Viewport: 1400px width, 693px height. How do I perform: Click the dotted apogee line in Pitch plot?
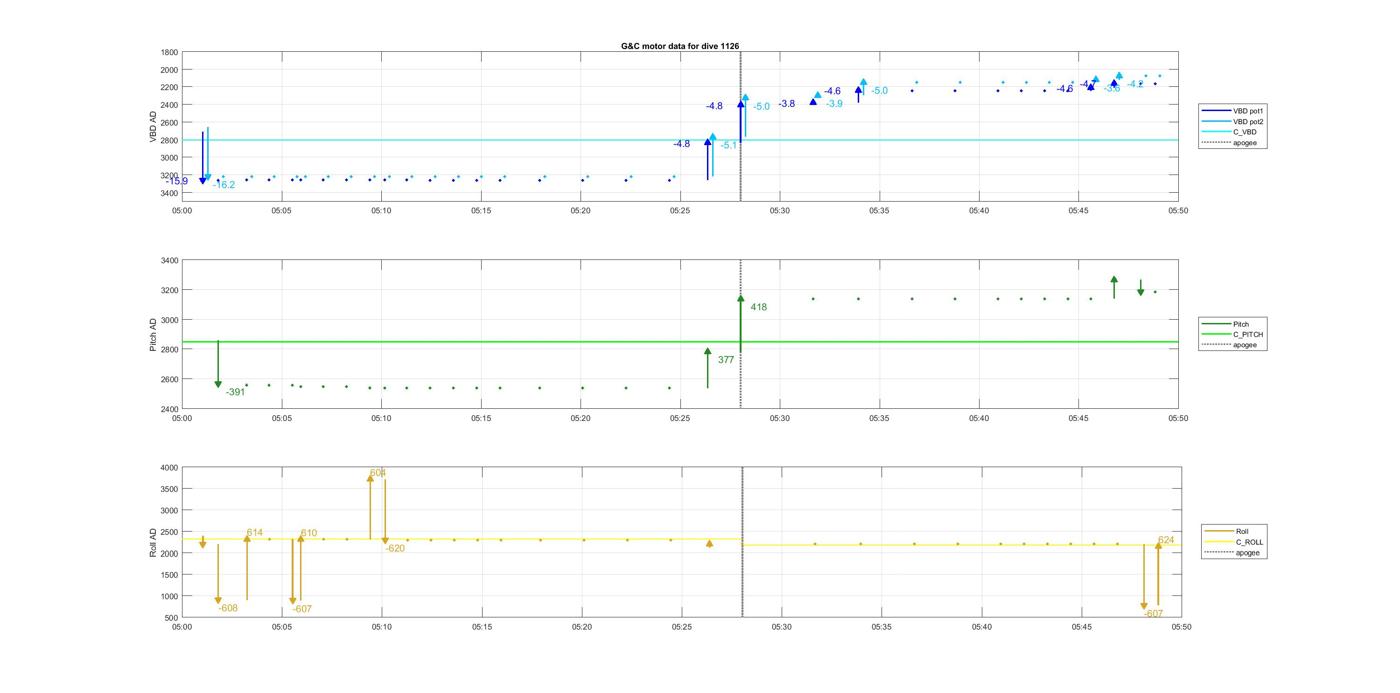point(740,335)
